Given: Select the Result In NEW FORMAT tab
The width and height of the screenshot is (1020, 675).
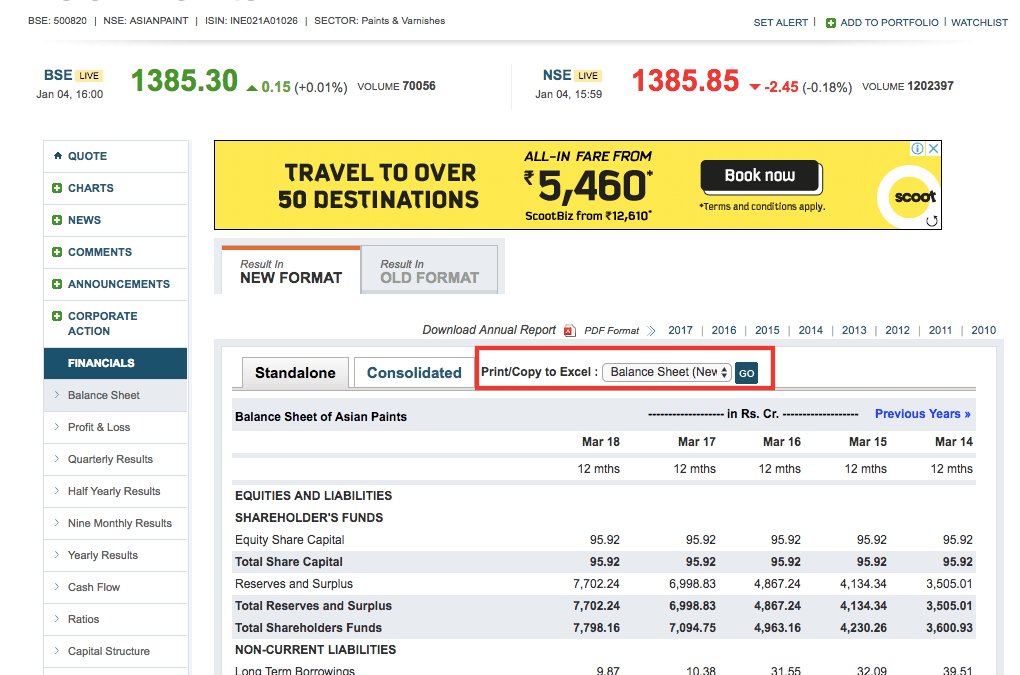Looking at the screenshot, I should [x=291, y=271].
